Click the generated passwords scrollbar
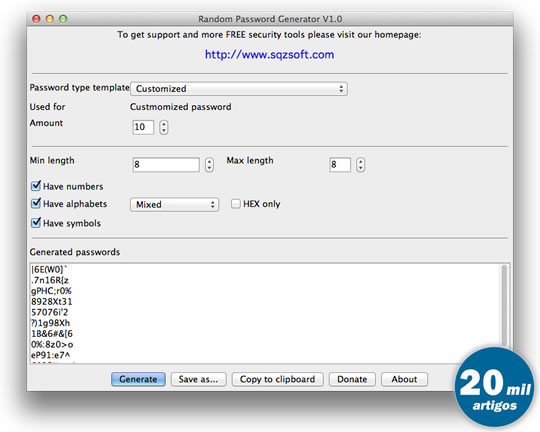The height and width of the screenshot is (432, 540). [504, 305]
